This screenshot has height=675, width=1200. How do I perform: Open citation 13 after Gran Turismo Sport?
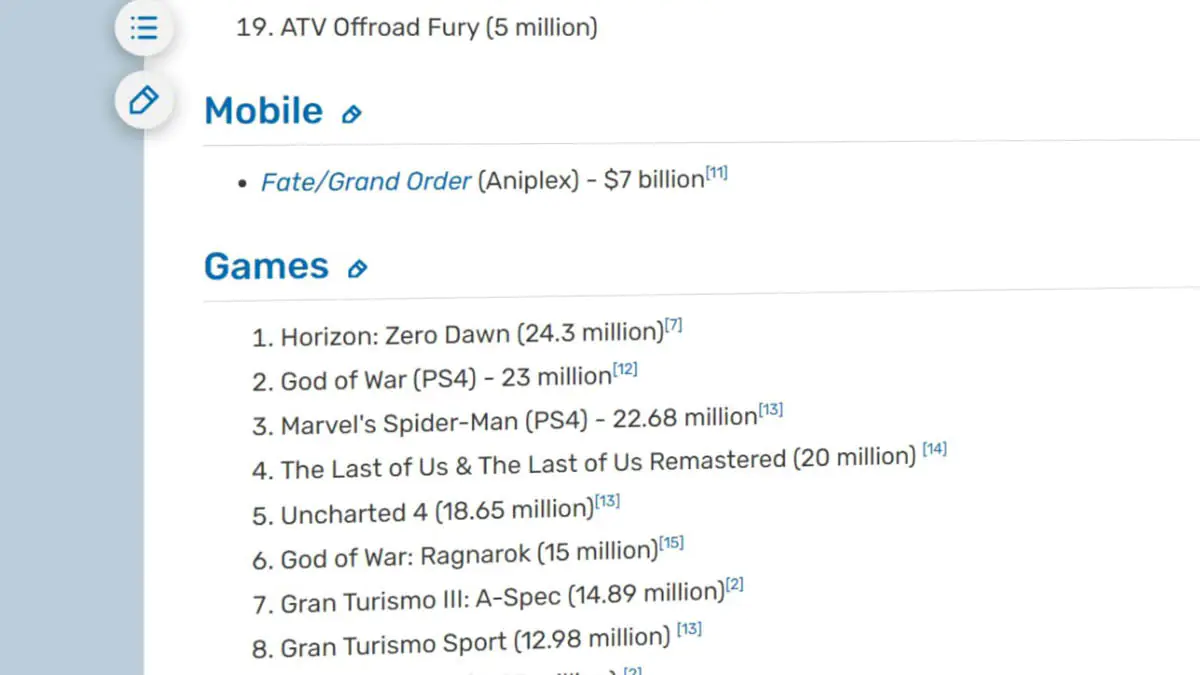click(690, 629)
